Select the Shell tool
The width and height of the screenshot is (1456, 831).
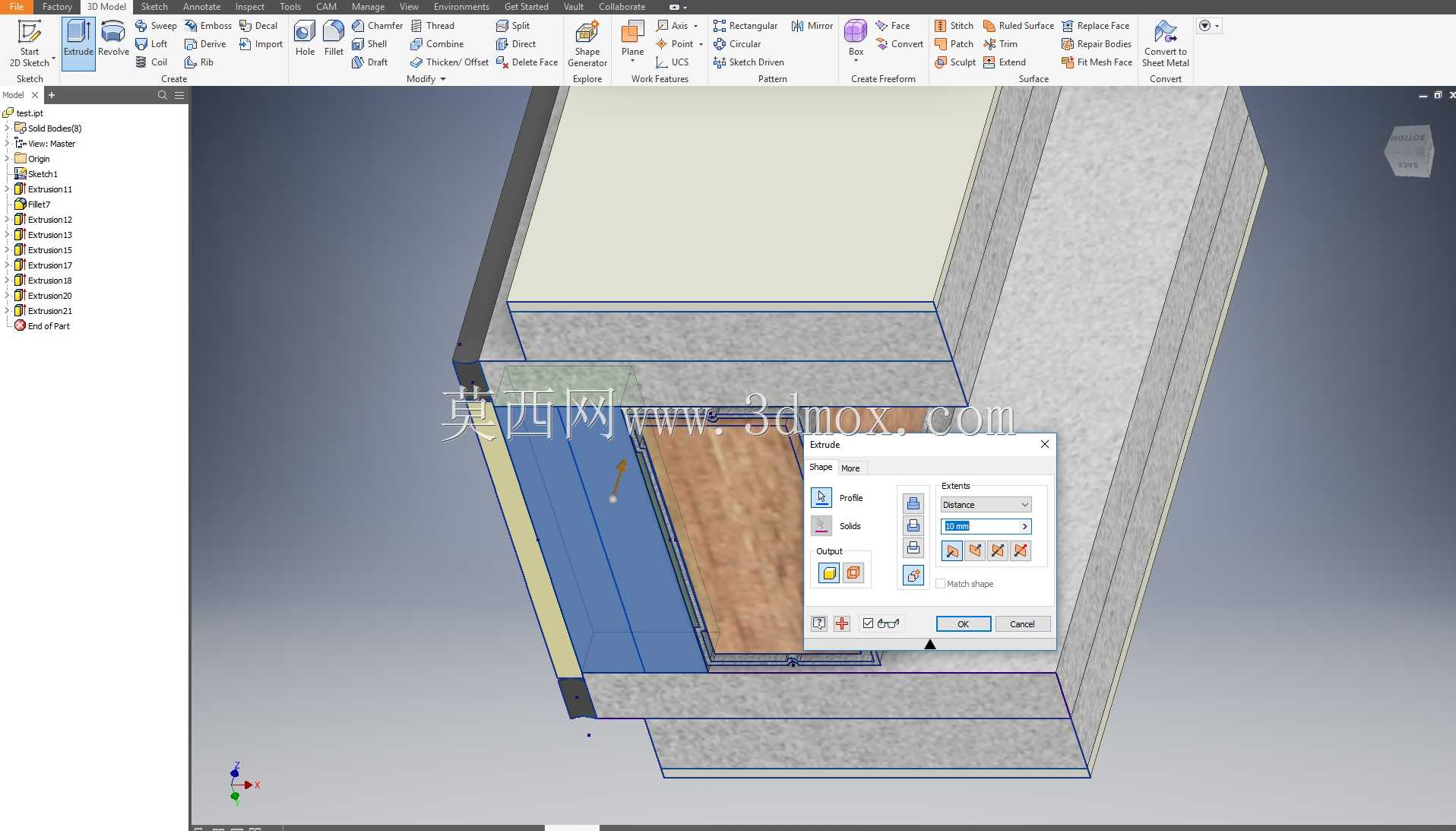369,44
